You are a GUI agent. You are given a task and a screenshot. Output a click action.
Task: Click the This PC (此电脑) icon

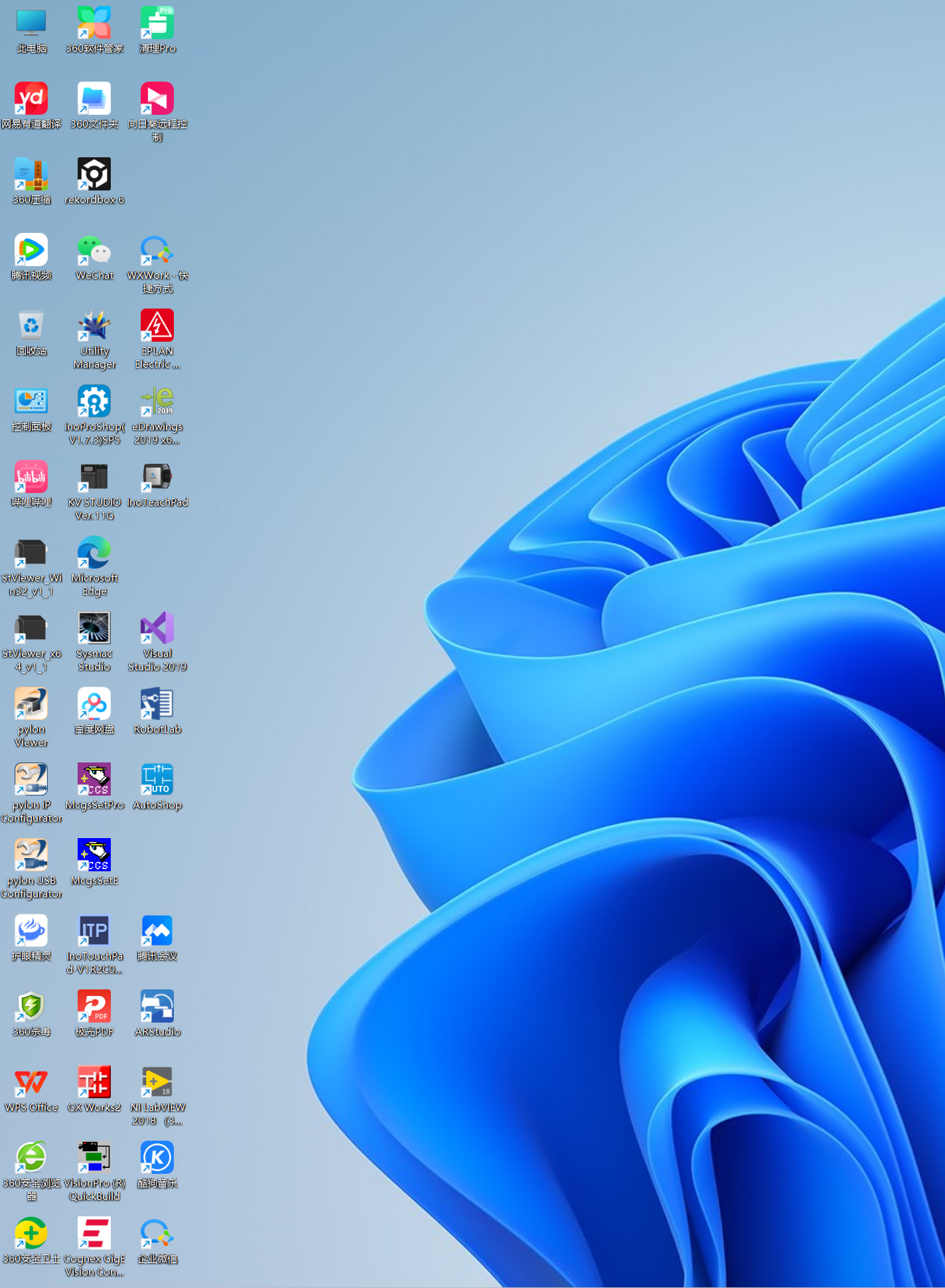point(31,24)
